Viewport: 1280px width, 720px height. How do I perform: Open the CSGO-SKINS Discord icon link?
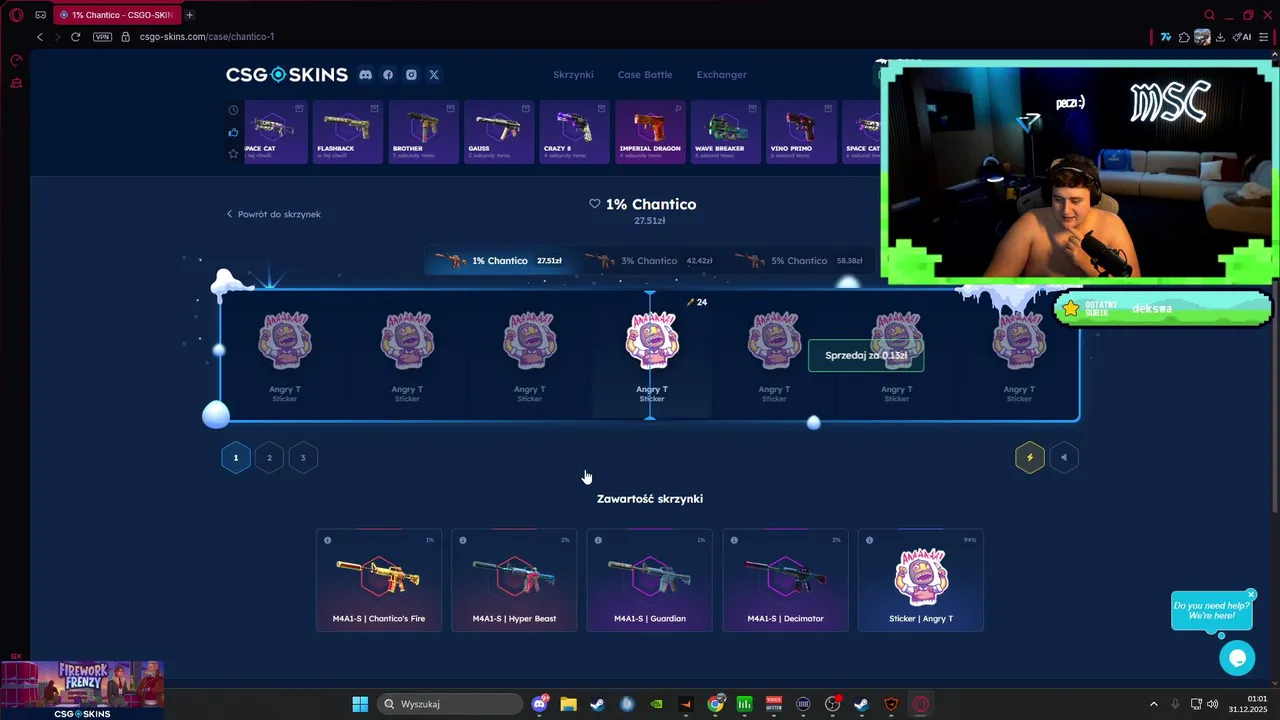[366, 75]
